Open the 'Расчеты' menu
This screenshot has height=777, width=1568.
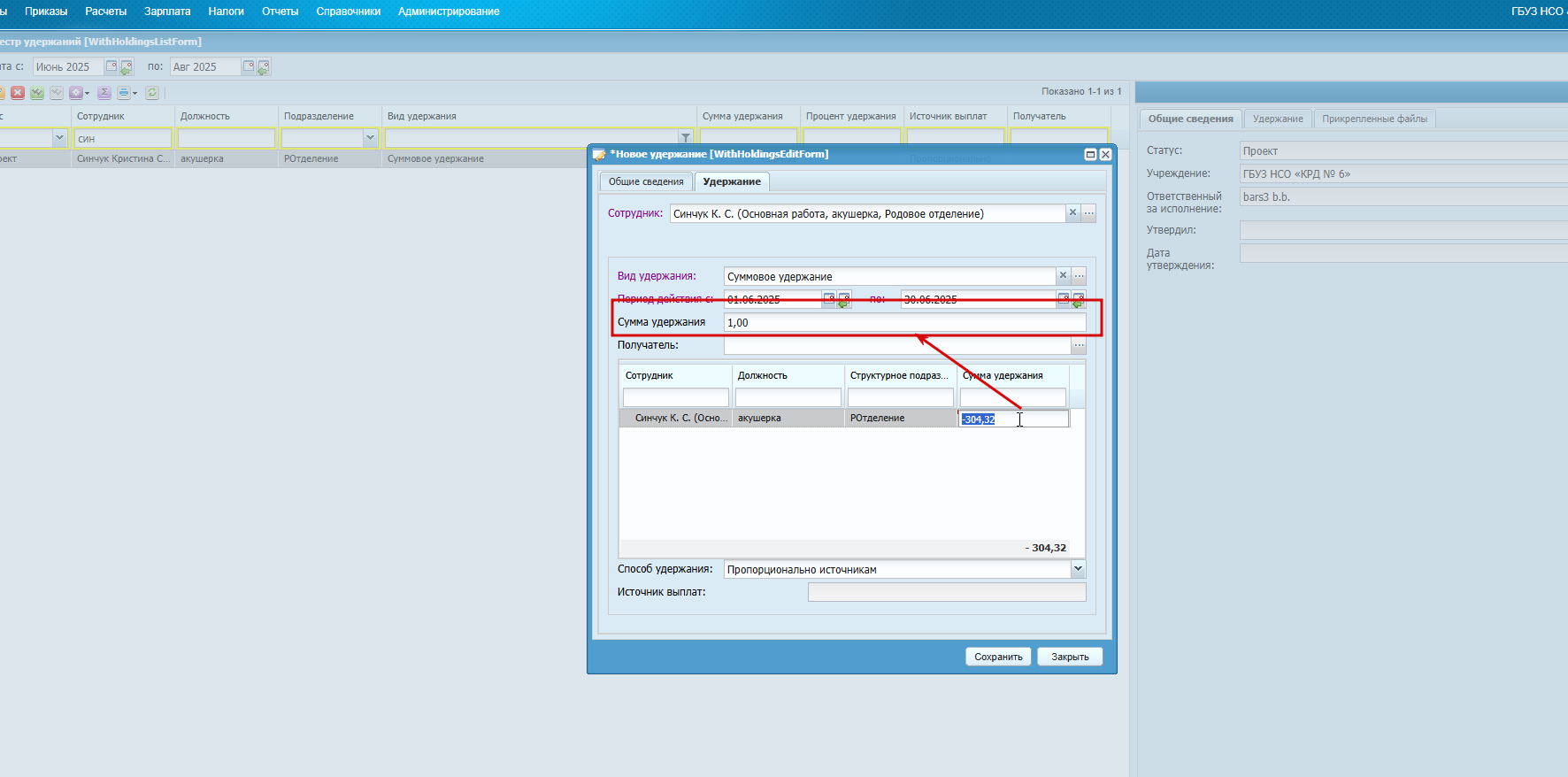point(106,12)
